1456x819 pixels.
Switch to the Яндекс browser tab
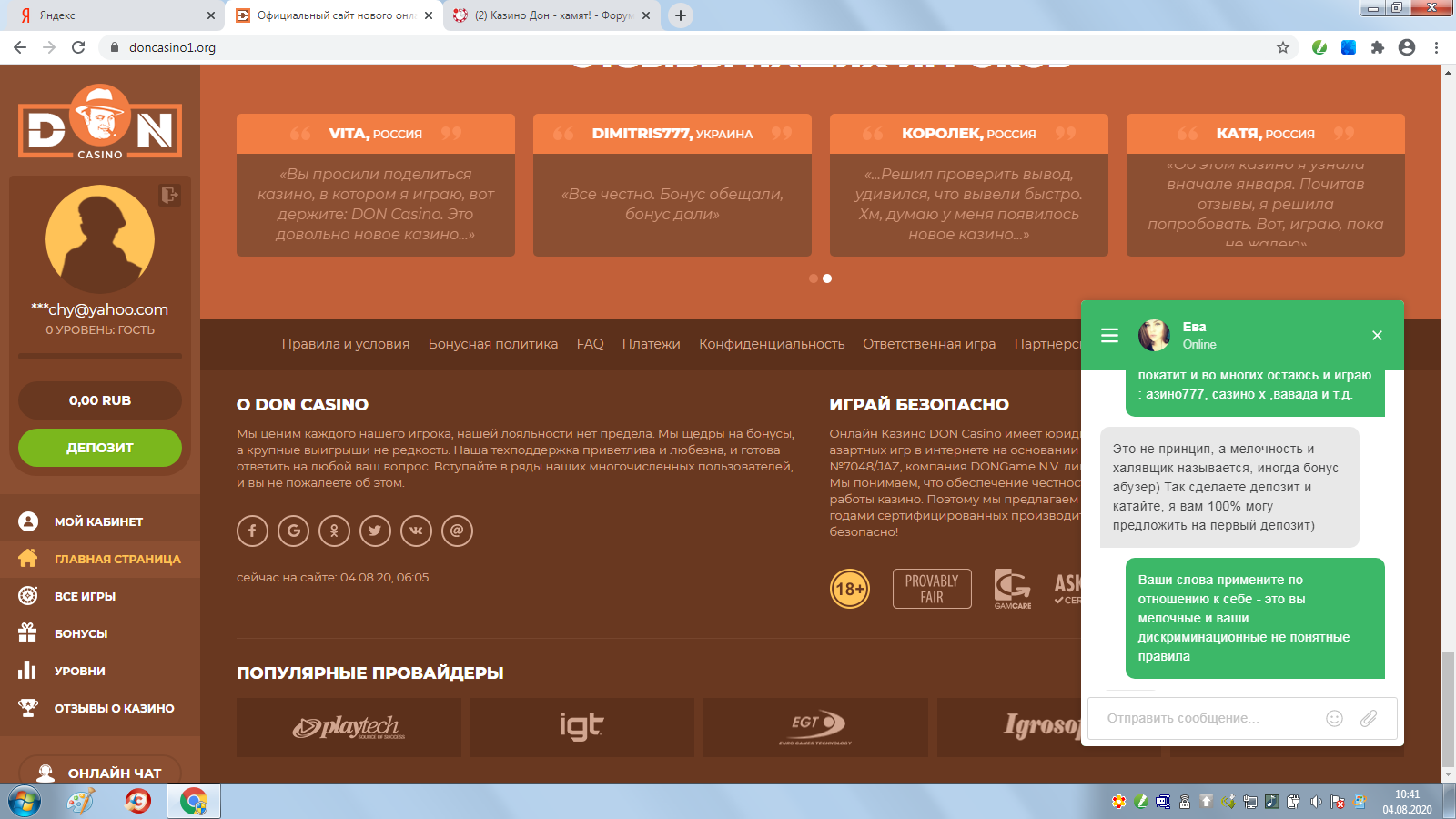point(114,15)
